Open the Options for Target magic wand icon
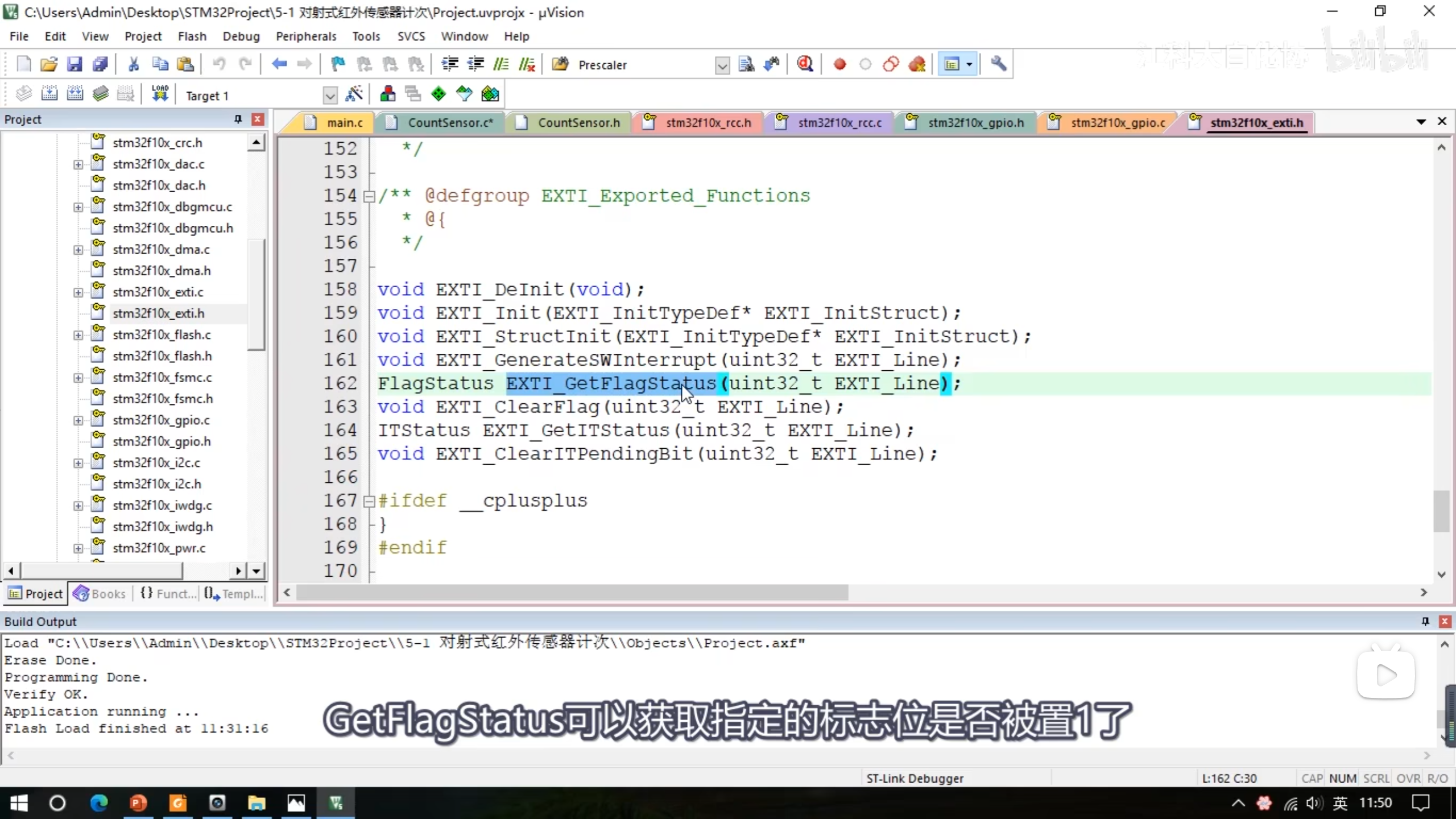Viewport: 1456px width, 819px height. click(354, 94)
